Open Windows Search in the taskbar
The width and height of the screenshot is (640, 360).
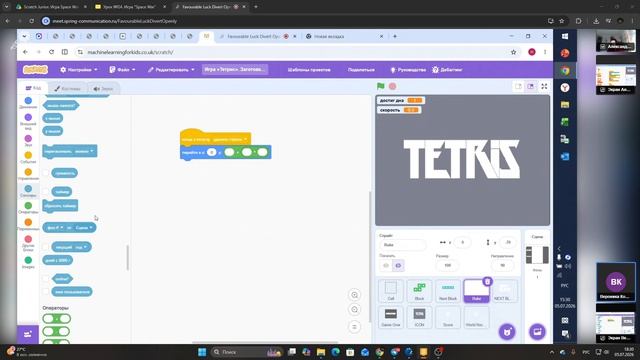[x=246, y=352]
